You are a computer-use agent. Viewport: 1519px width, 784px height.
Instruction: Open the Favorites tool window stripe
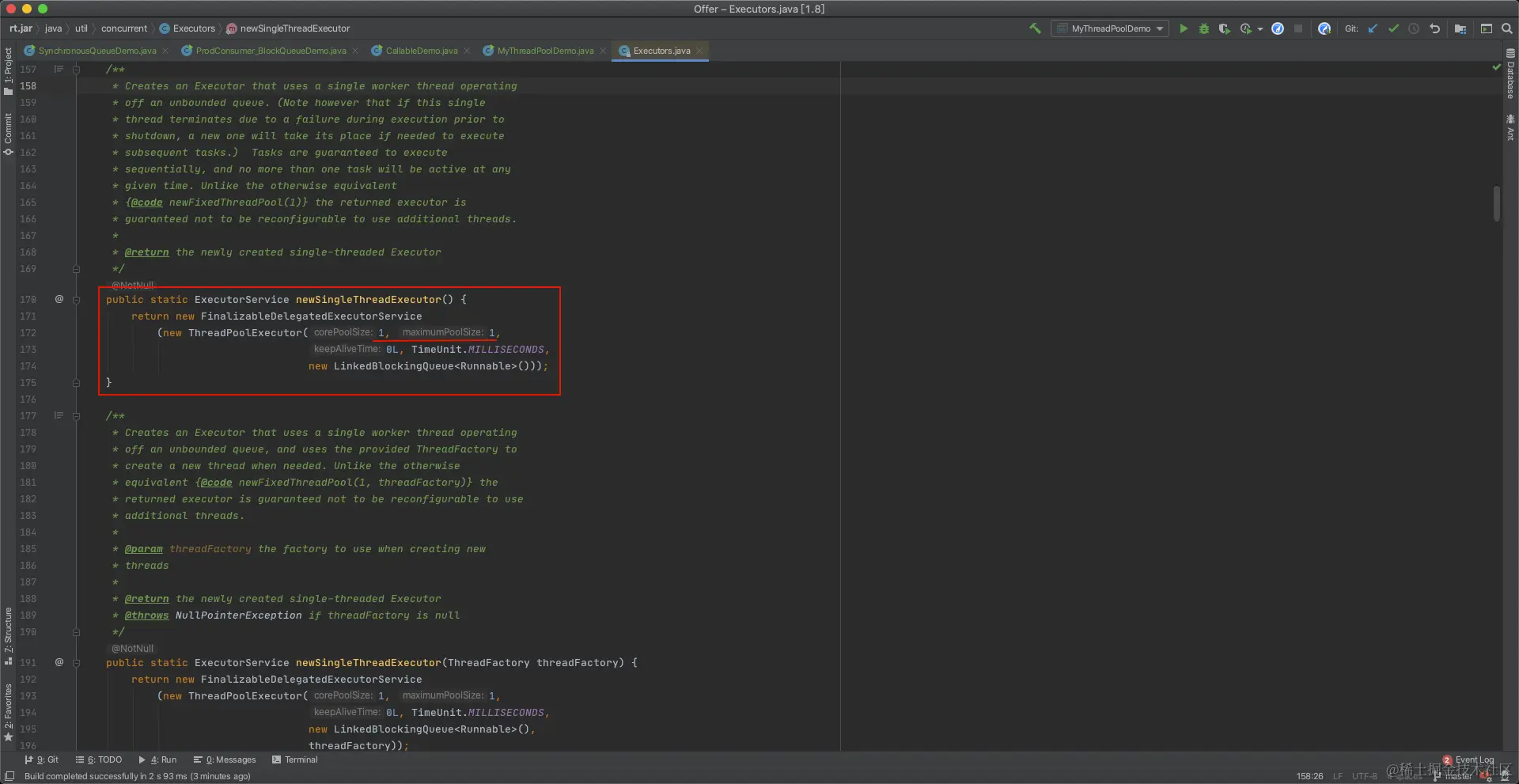click(8, 712)
